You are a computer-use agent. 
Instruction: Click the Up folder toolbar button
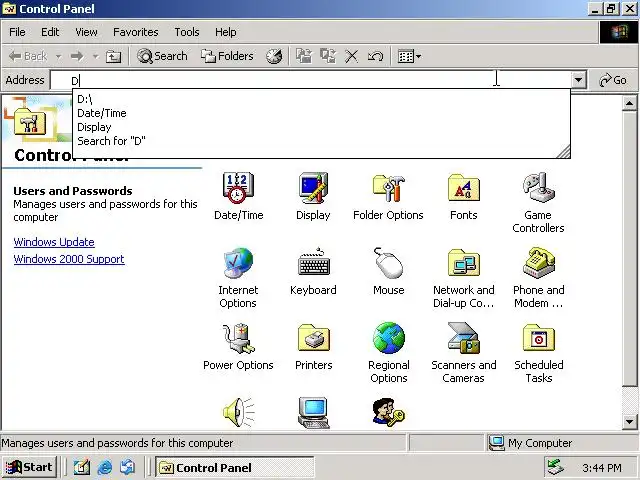click(113, 56)
